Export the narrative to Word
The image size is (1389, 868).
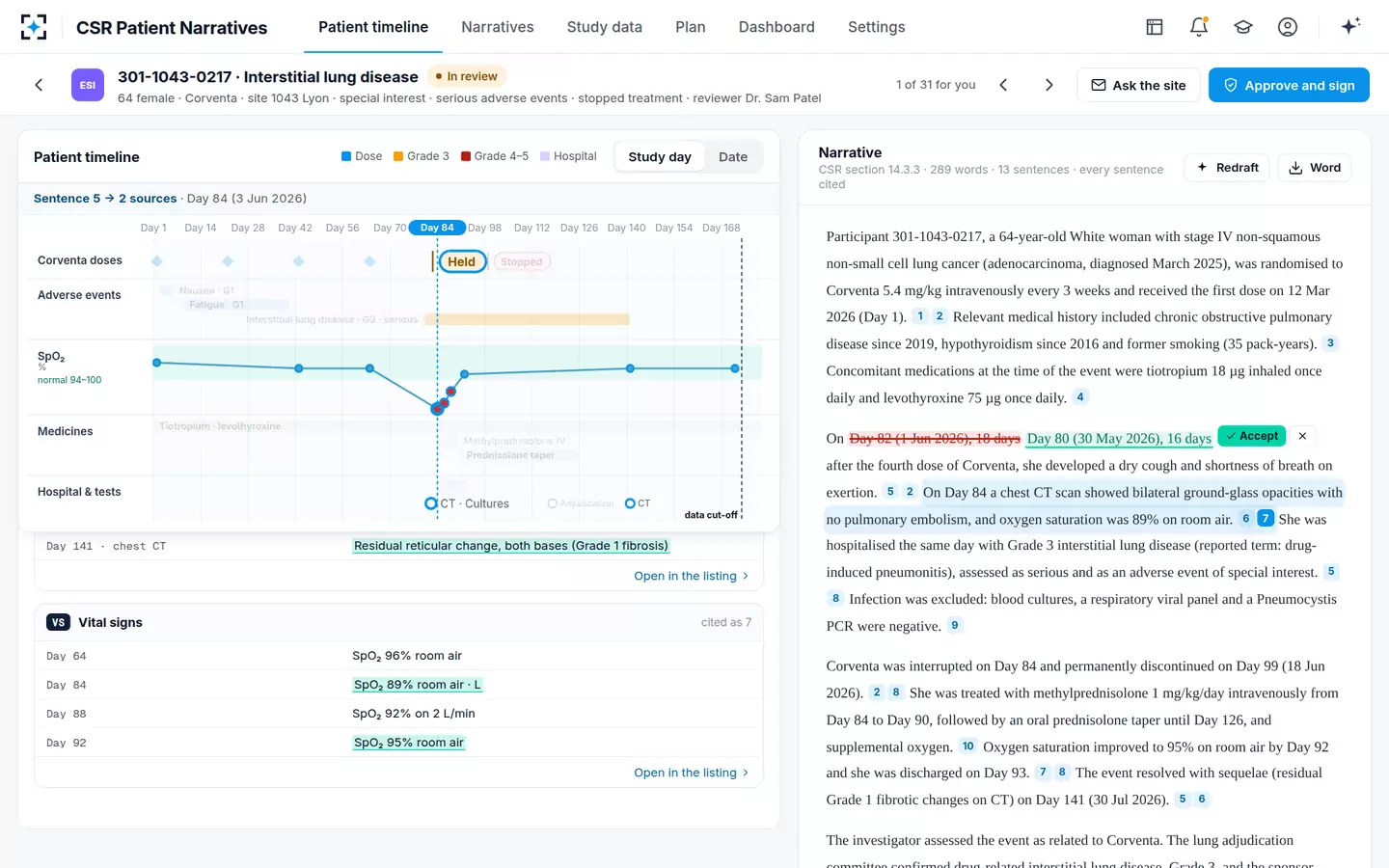click(1315, 168)
